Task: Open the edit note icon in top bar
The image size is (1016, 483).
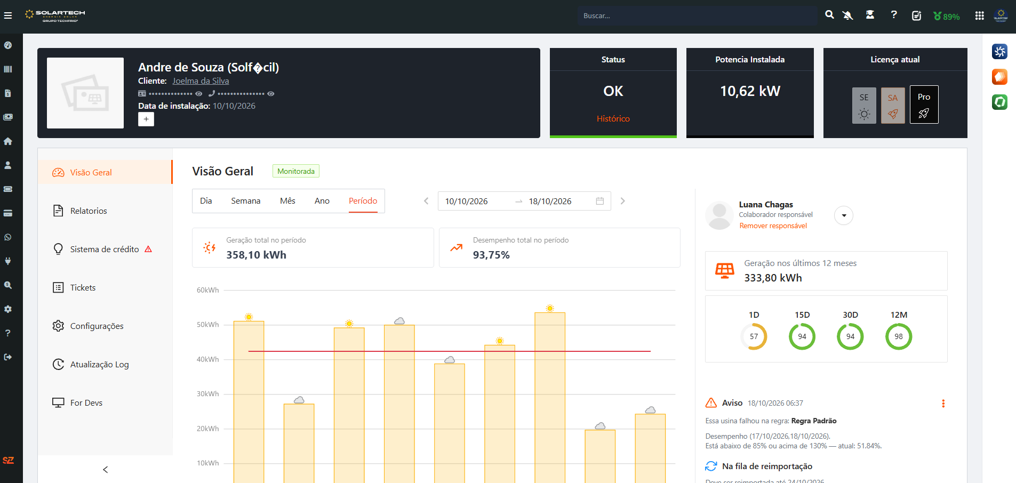Action: [x=916, y=16]
